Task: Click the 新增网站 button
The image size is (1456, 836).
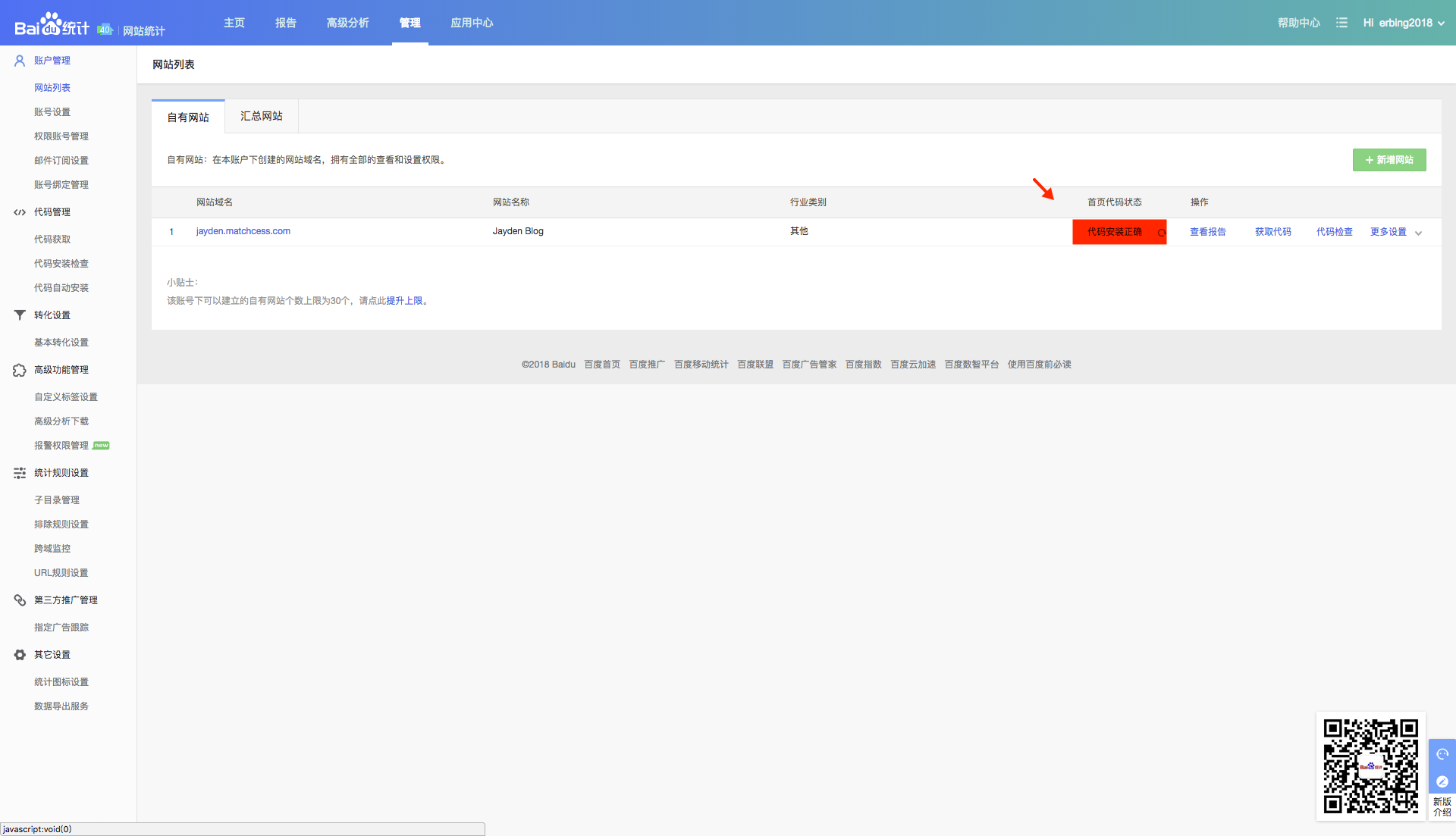Action: pyautogui.click(x=1389, y=160)
